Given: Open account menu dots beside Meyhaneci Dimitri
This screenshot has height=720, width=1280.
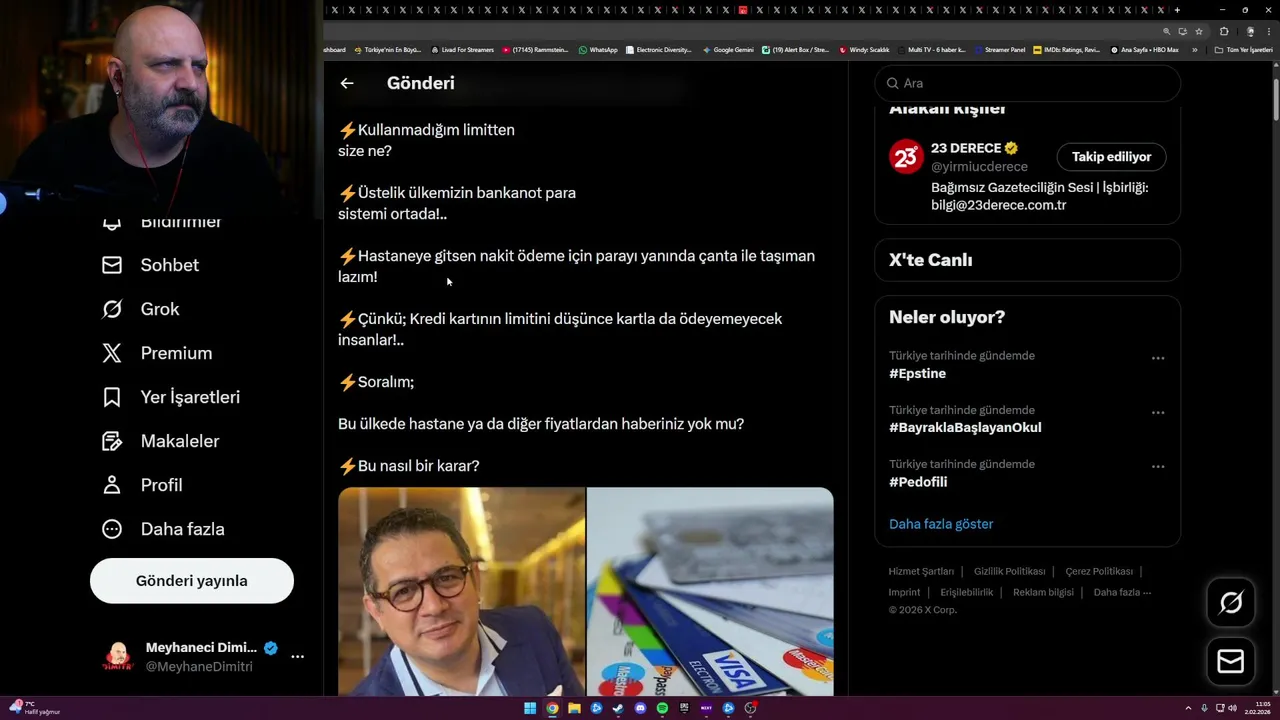Looking at the screenshot, I should coord(297,657).
